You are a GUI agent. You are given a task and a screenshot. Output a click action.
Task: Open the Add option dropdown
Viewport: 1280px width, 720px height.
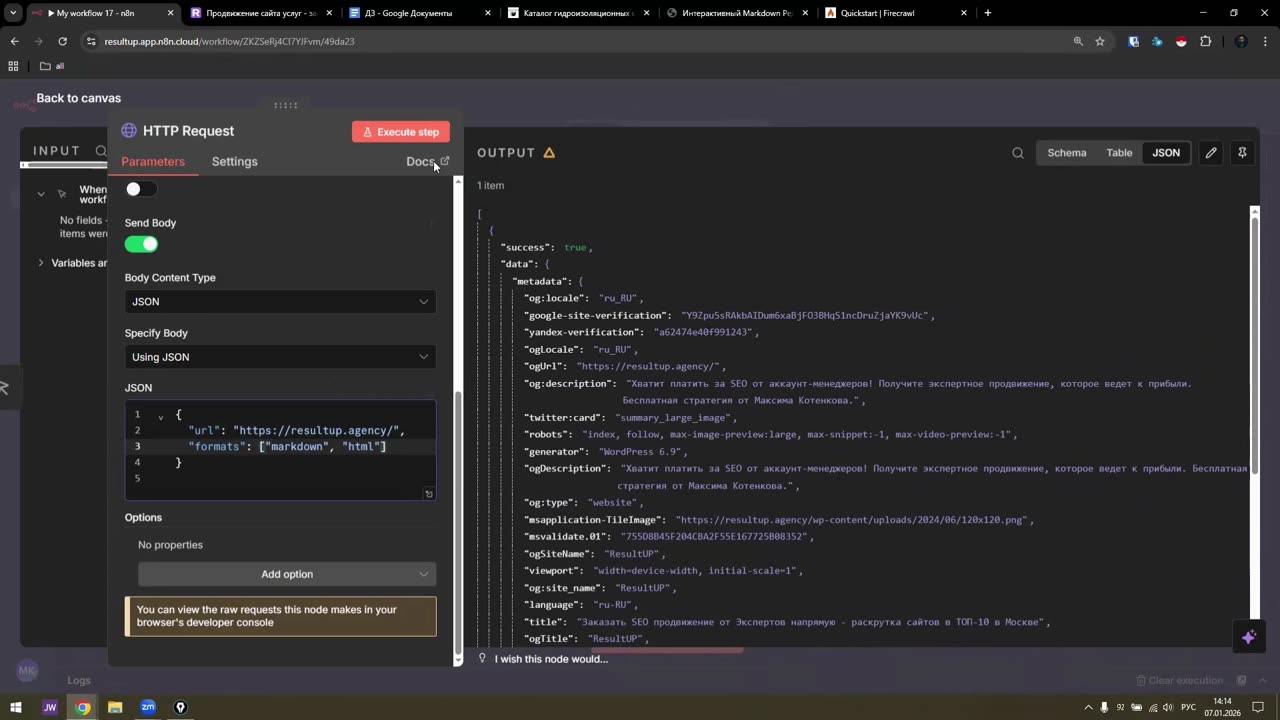[x=287, y=574]
